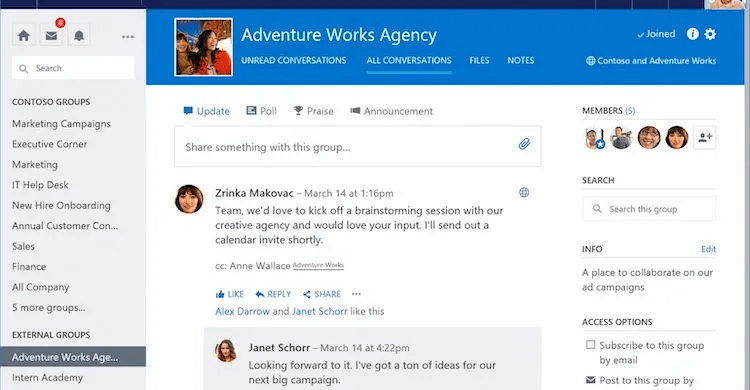Screen dimensions: 750x390
Task: Open group settings gear
Action: click(710, 34)
